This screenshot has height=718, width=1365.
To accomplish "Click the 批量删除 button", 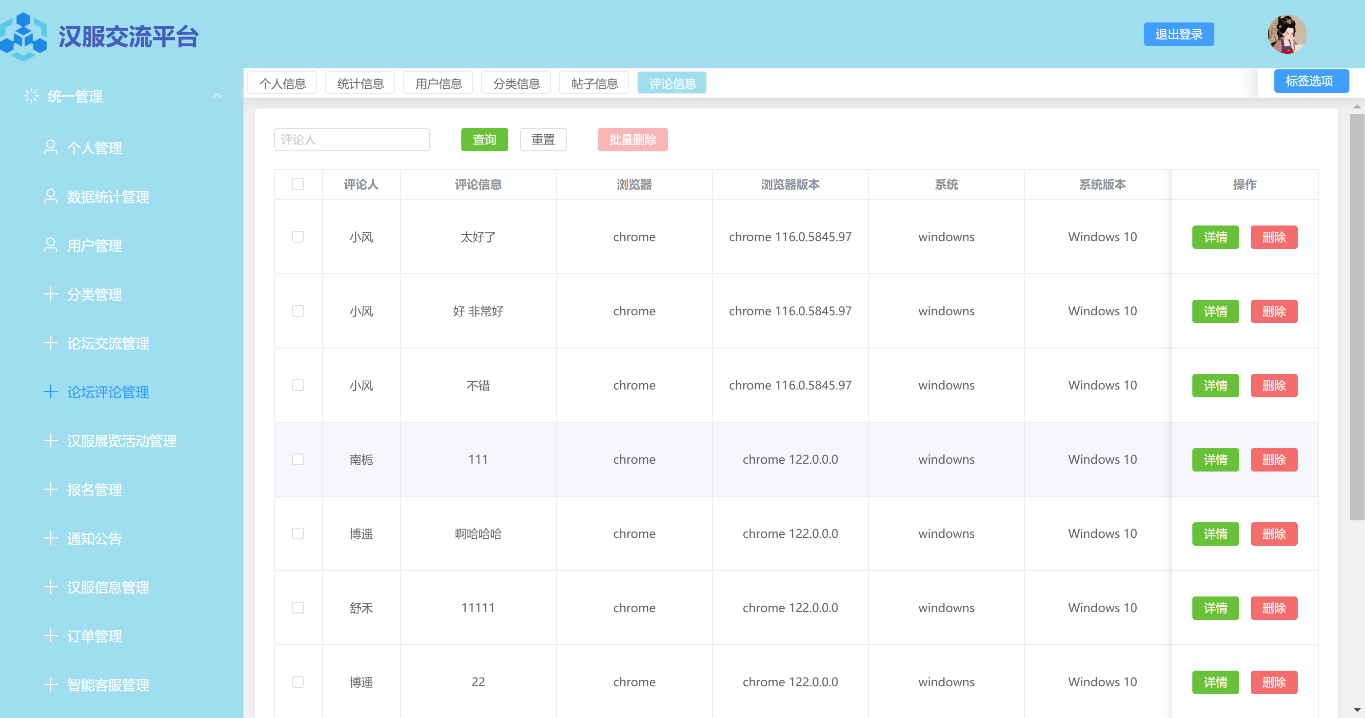I will point(633,140).
